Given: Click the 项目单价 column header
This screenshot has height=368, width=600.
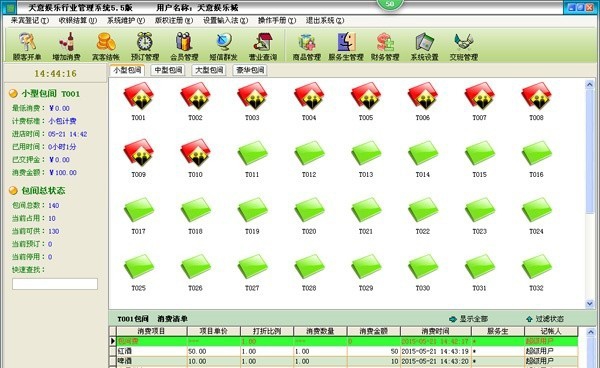Looking at the screenshot, I should [x=214, y=331].
